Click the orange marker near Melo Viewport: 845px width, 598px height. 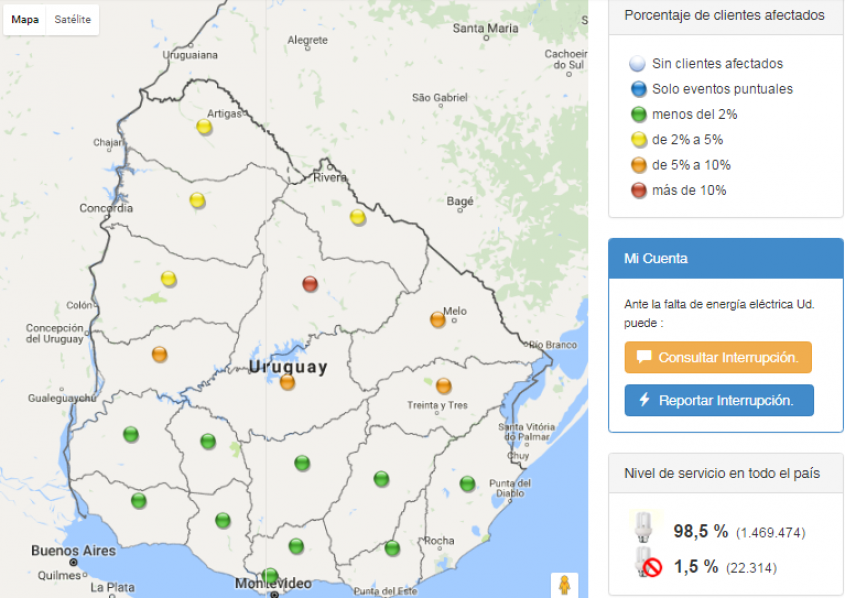(438, 320)
